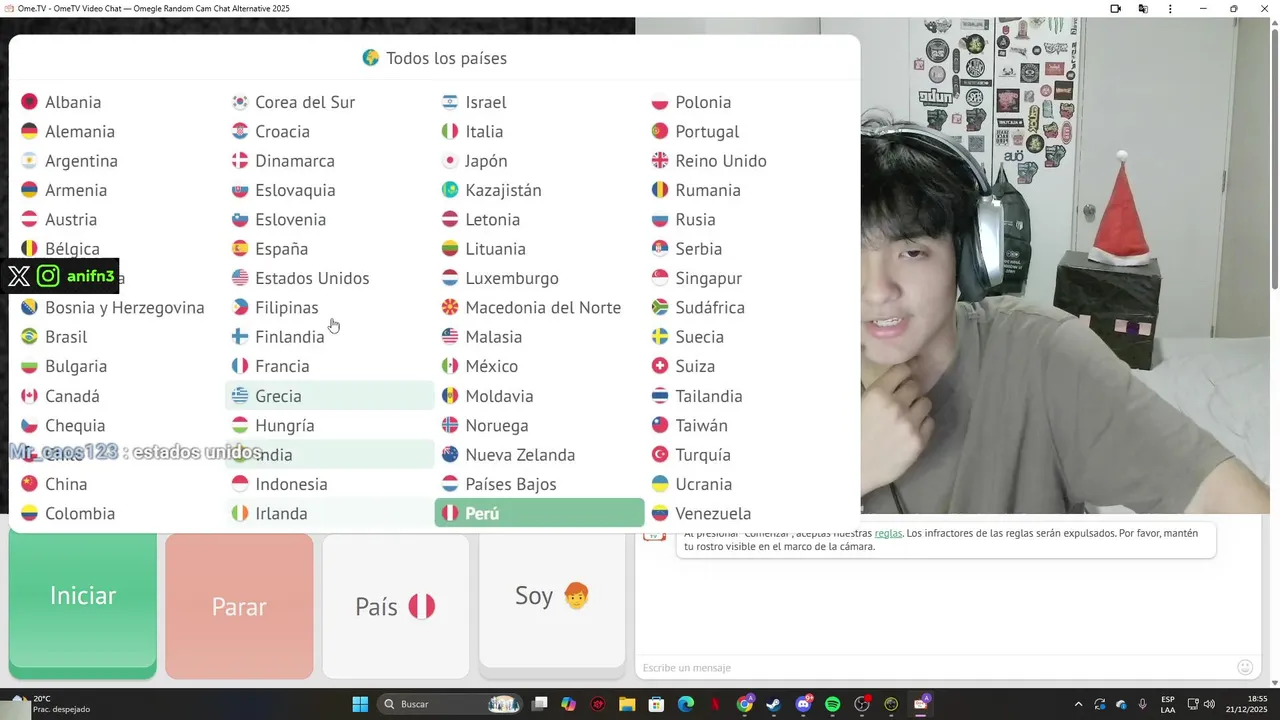The width and height of the screenshot is (1280, 720).
Task: Open the Windows Start menu
Action: (360, 704)
